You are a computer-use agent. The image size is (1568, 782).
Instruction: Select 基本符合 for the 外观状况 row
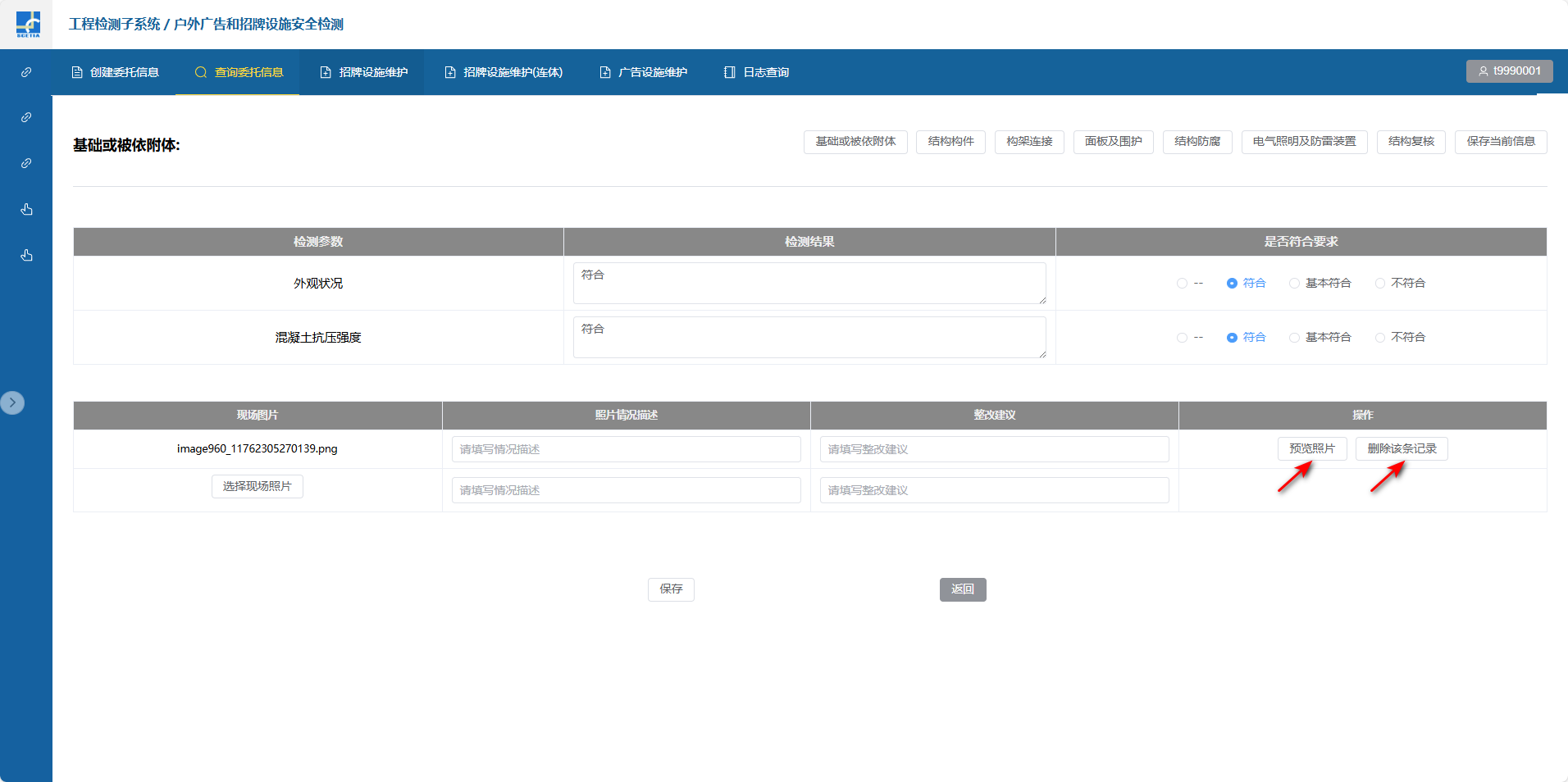point(1294,284)
